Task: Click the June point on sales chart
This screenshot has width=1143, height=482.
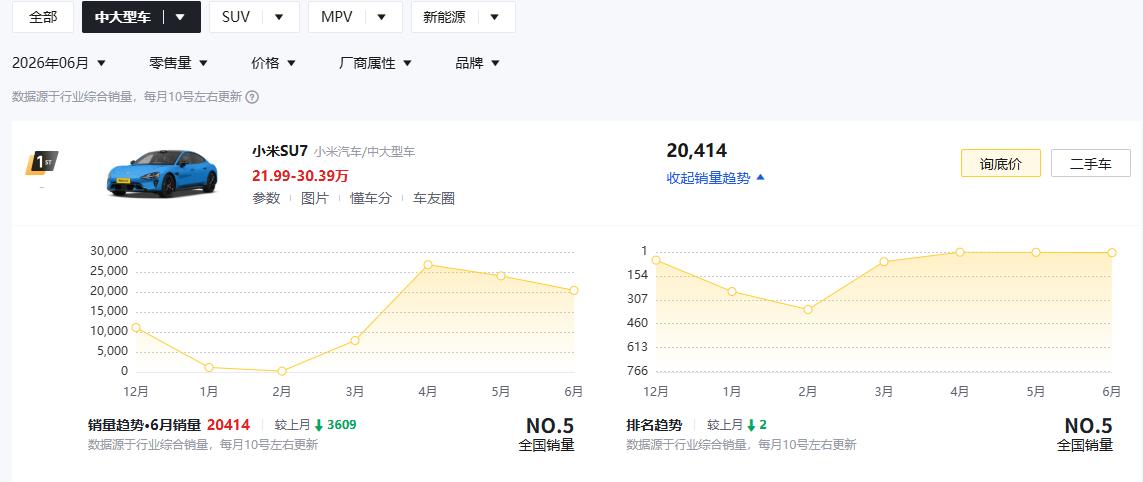Action: click(574, 290)
